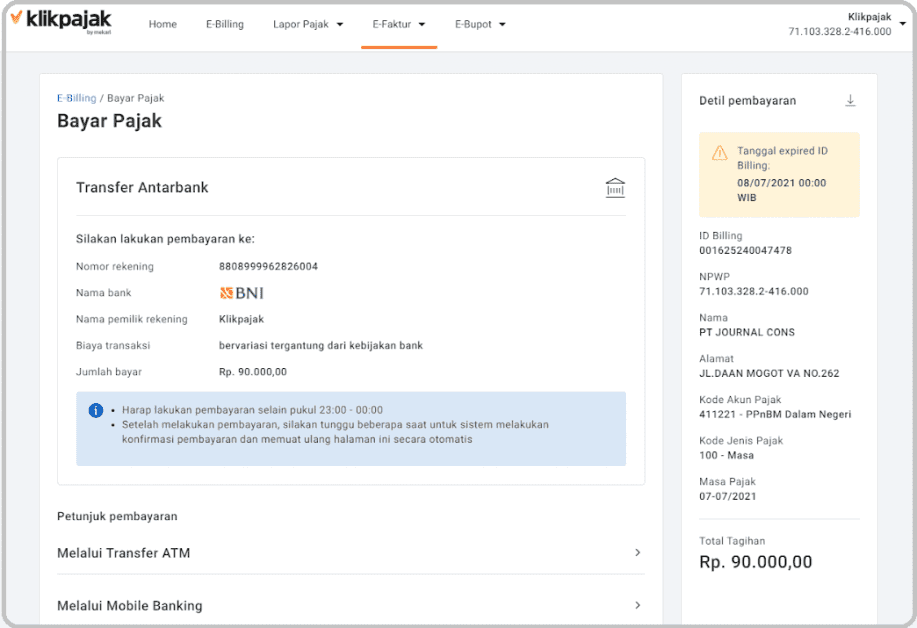Click account owner name Klikpajak
Viewport: 917px width, 628px height.
pyautogui.click(x=241, y=319)
